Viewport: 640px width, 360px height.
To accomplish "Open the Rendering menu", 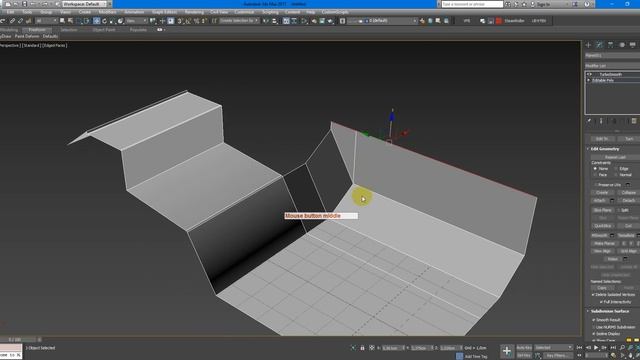I will (x=194, y=12).
